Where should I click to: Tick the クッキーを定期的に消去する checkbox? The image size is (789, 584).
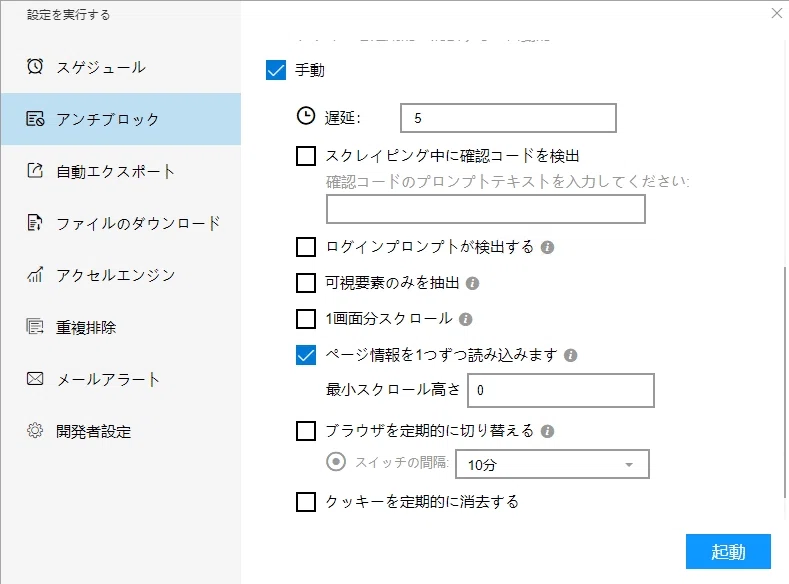[x=306, y=502]
